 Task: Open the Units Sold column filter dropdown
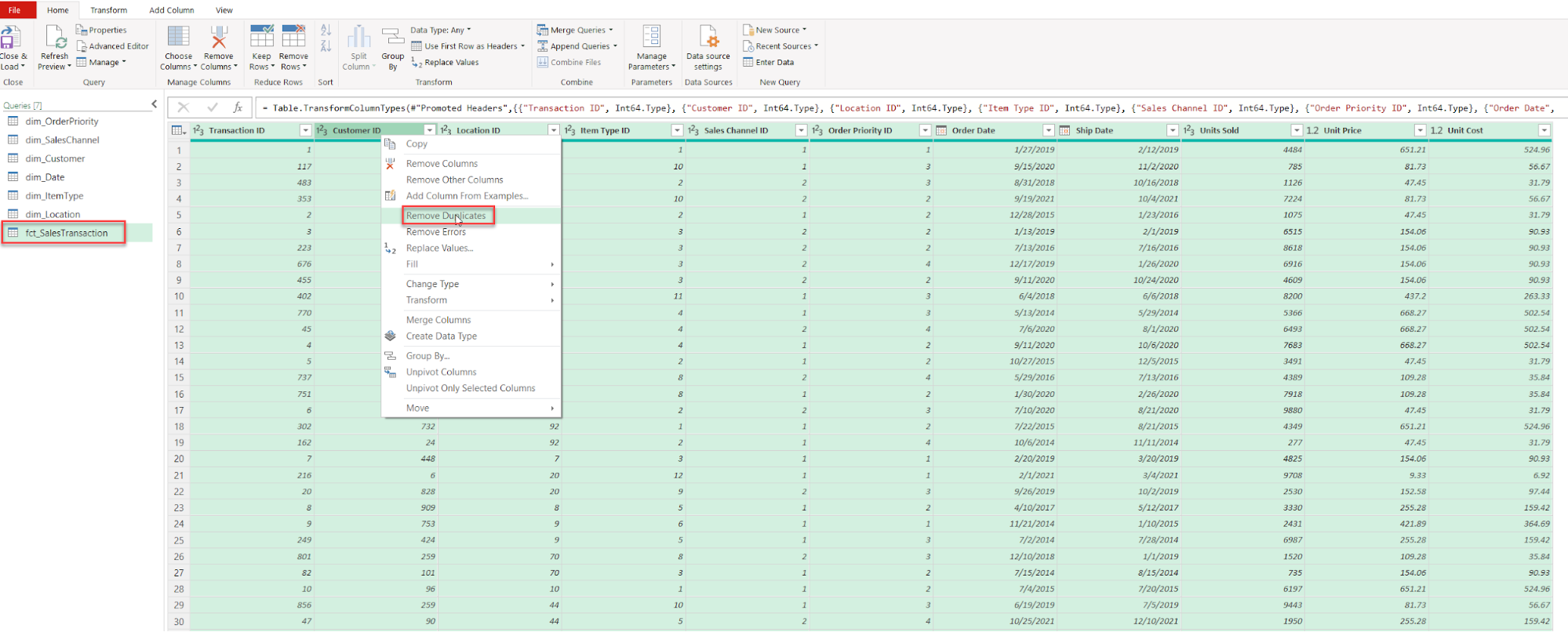coord(1297,130)
